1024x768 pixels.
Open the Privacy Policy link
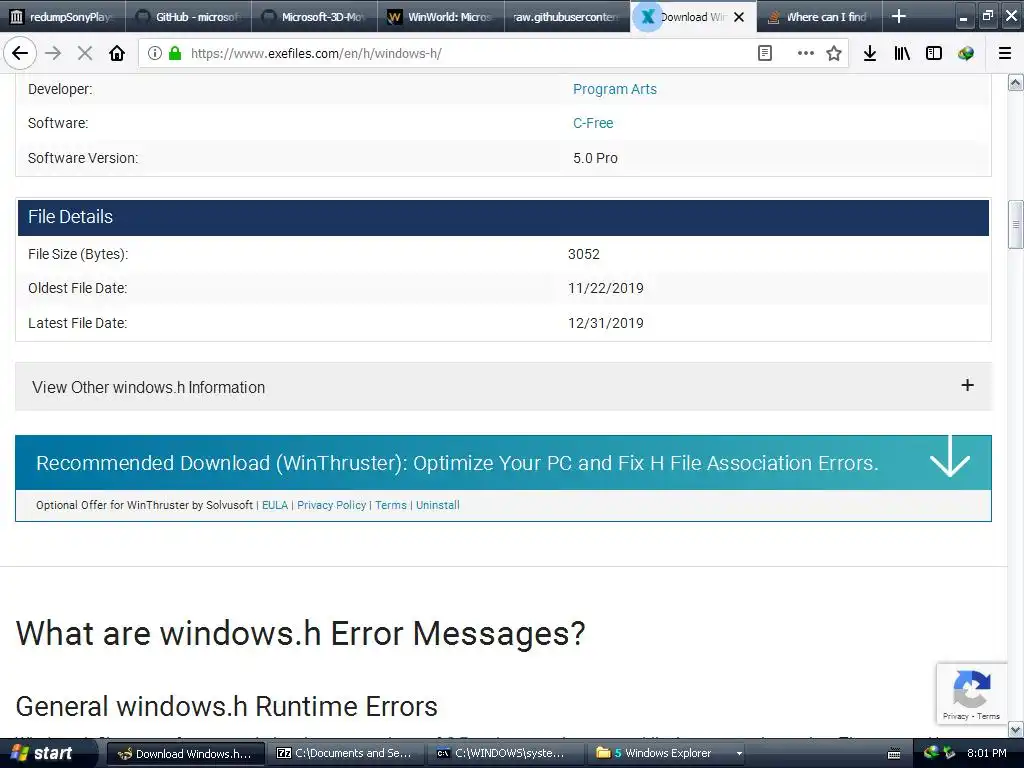tap(331, 505)
